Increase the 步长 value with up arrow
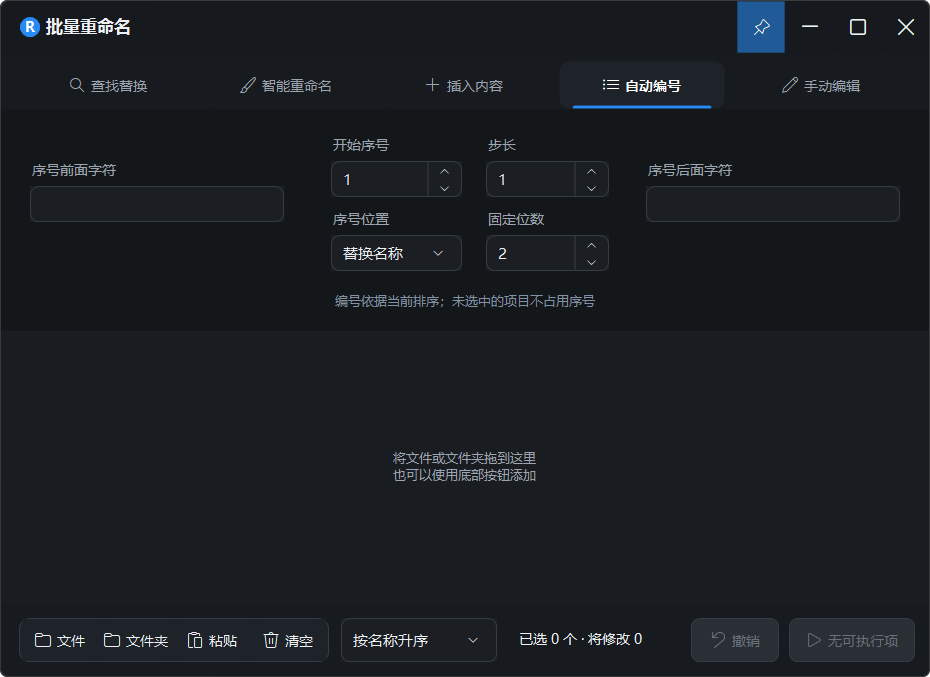Image resolution: width=930 pixels, height=677 pixels. click(x=591, y=171)
